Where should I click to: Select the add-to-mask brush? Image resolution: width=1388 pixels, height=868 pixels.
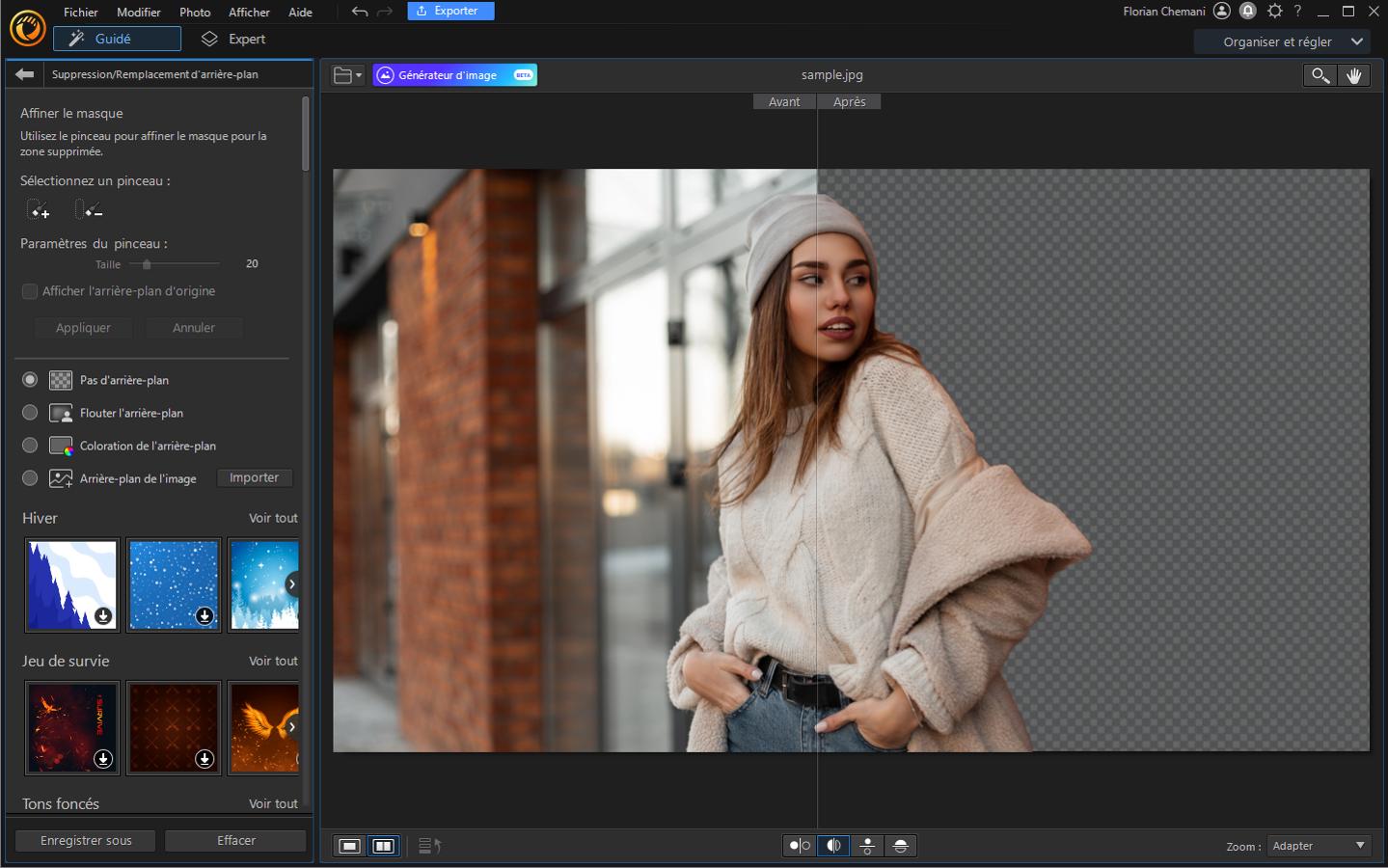point(38,208)
